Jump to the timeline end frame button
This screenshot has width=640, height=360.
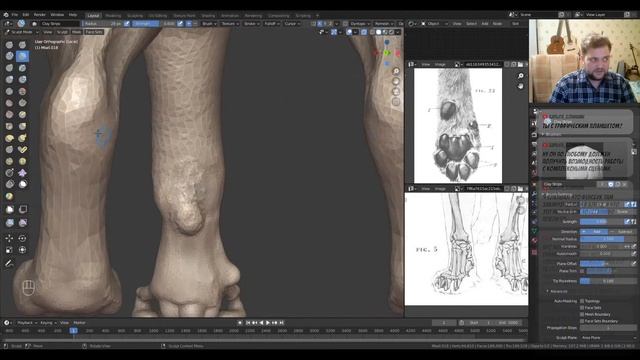click(281, 323)
